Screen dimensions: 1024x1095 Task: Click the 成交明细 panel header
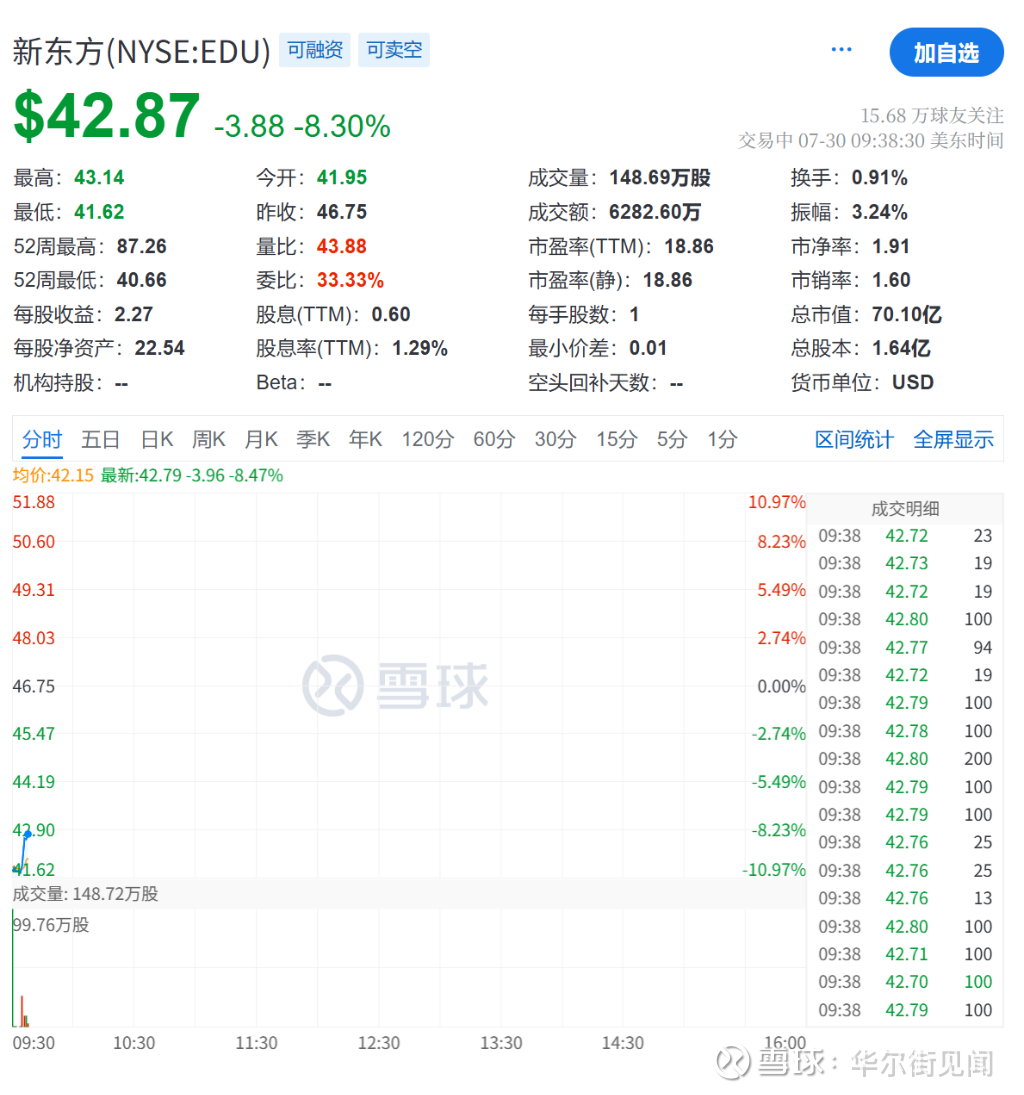click(x=905, y=508)
